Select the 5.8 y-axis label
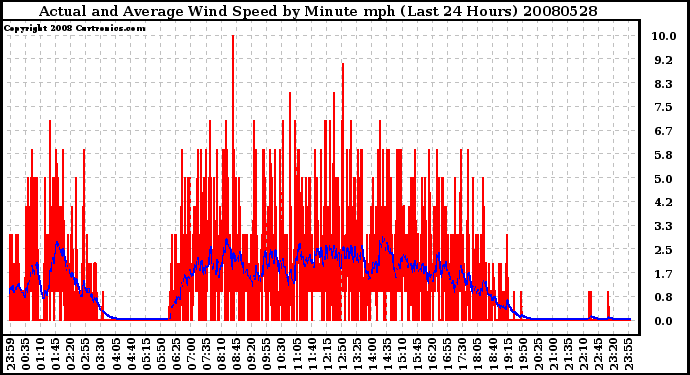Image resolution: width=690 pixels, height=375 pixels. 664,155
